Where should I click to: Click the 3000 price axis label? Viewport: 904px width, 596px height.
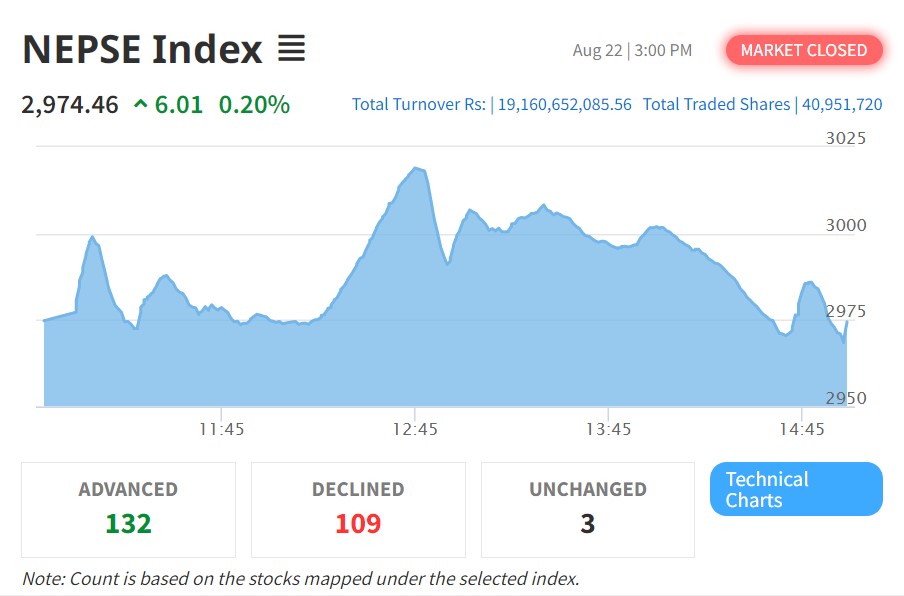click(x=846, y=226)
